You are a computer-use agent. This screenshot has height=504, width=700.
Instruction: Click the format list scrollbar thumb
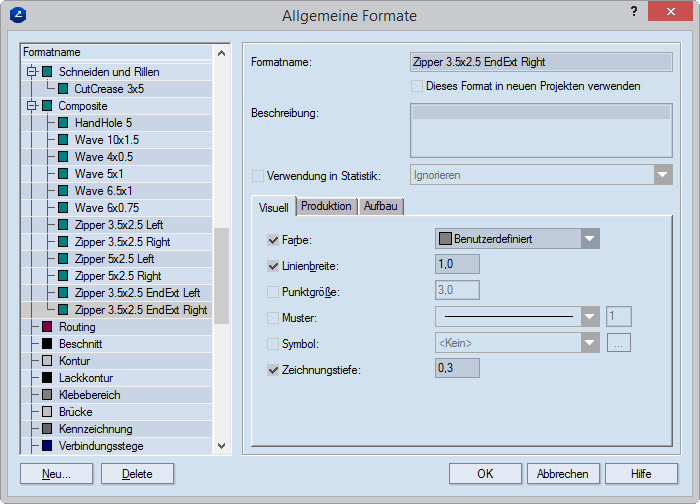coord(221,275)
